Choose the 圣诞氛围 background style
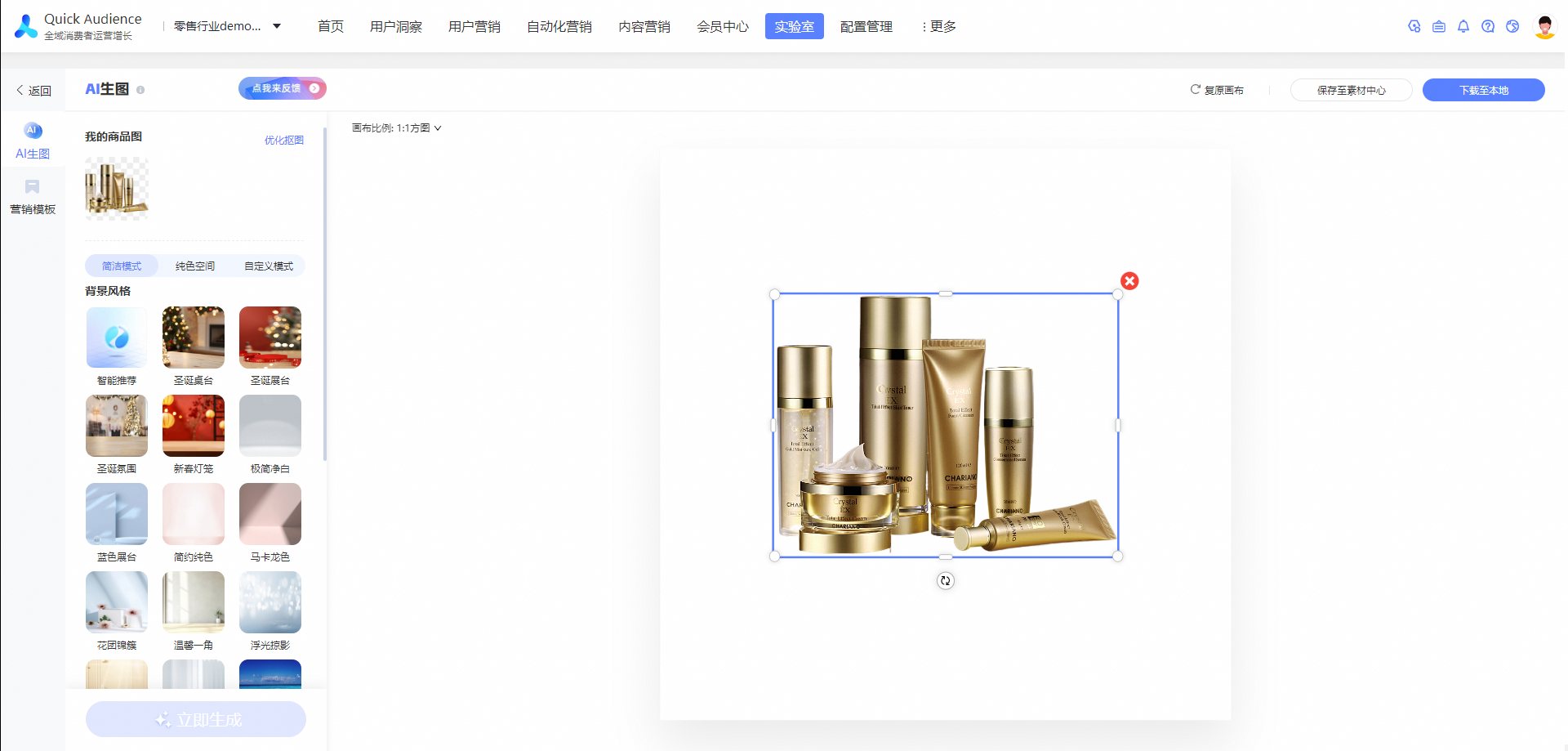Viewport: 1568px width, 751px height. coord(117,426)
